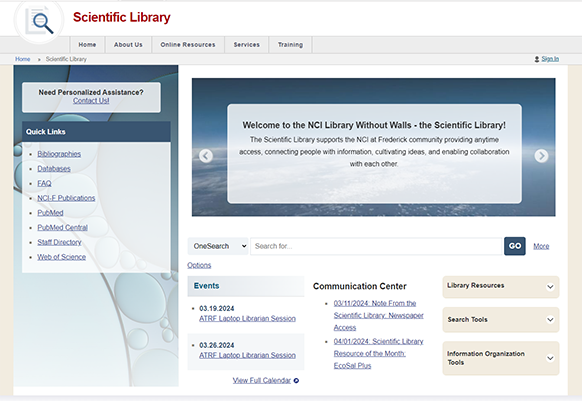Open Staff Directory quick link
The height and width of the screenshot is (401, 582).
pyautogui.click(x=59, y=242)
